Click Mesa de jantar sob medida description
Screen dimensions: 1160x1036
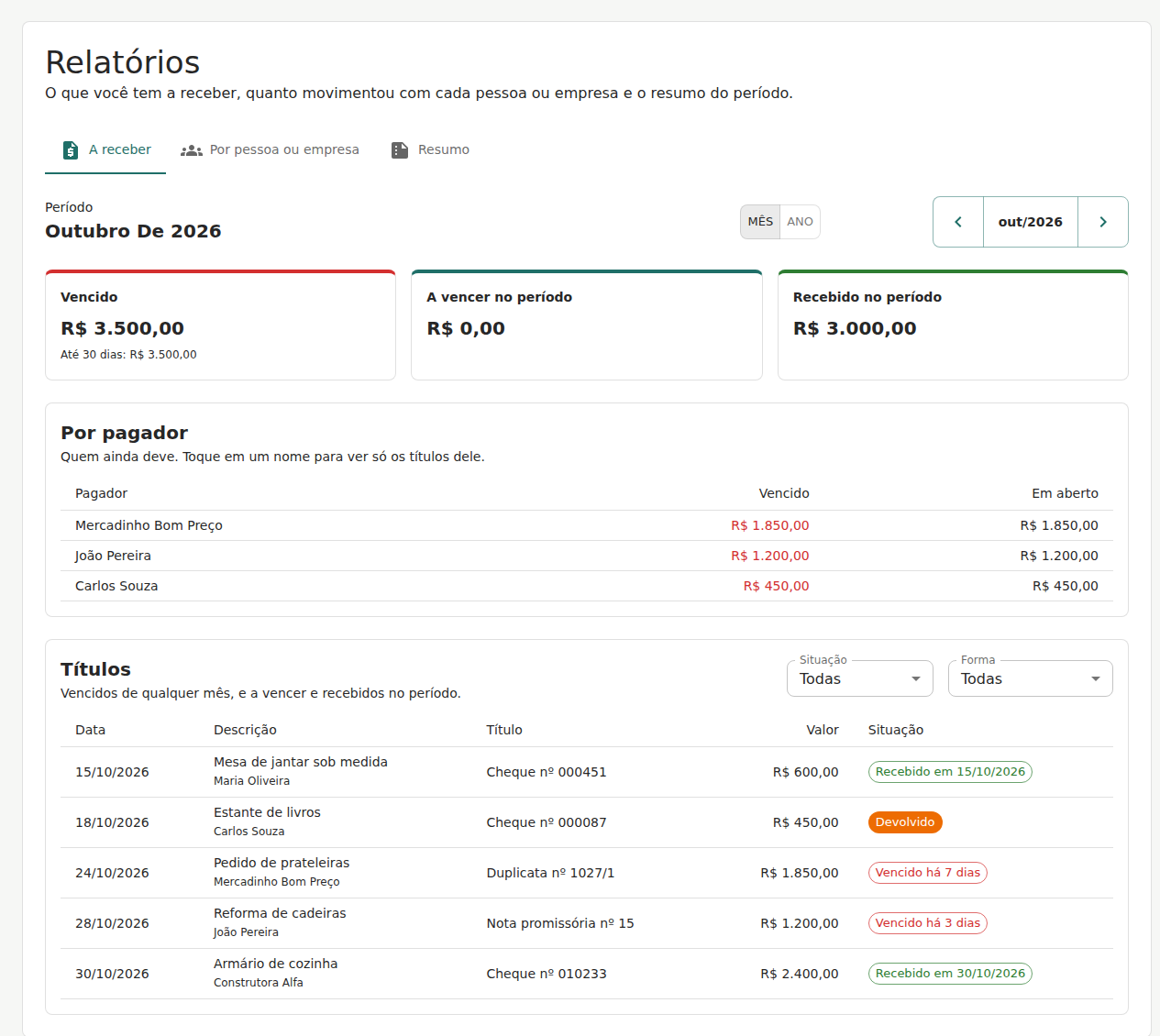pyautogui.click(x=301, y=762)
